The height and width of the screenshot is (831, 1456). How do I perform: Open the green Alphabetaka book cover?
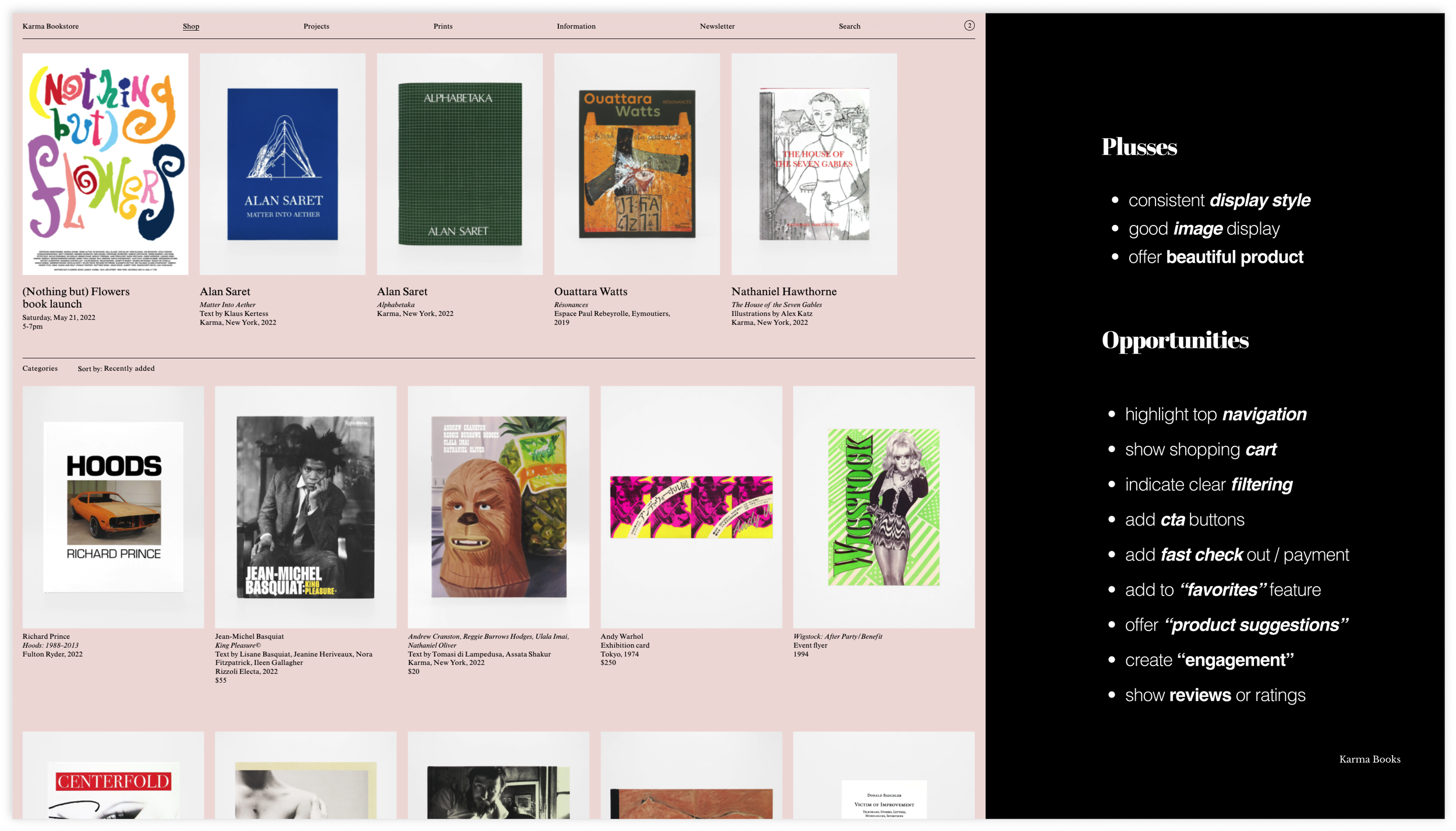pos(460,164)
